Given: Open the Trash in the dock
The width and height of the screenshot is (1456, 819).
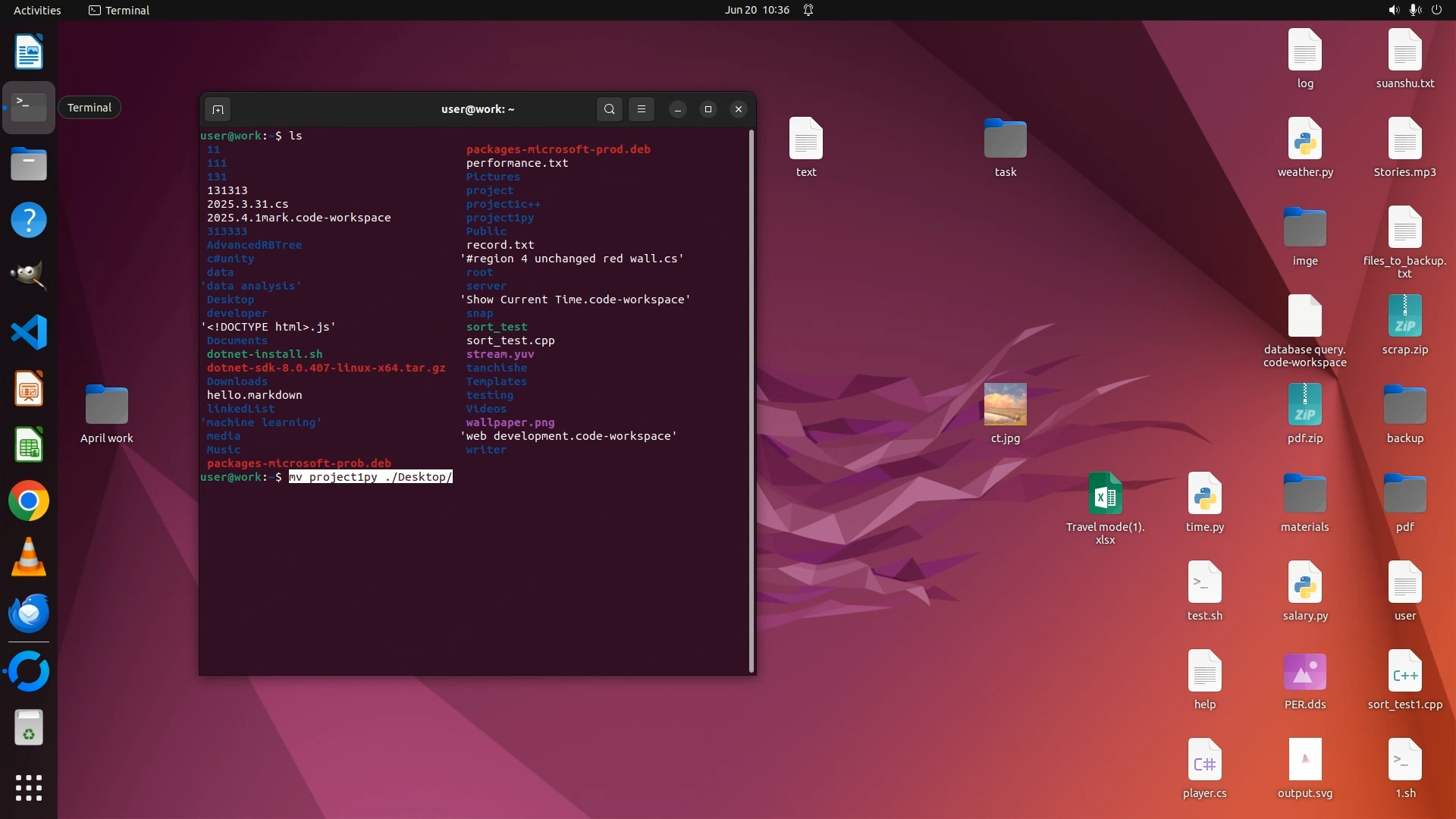Looking at the screenshot, I should click(29, 728).
